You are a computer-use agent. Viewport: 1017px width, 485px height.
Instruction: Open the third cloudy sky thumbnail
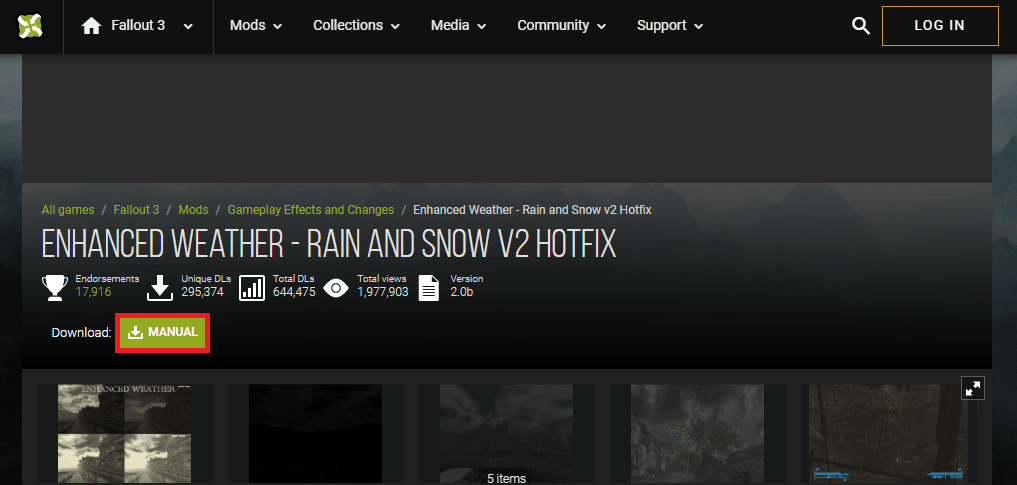tap(506, 434)
